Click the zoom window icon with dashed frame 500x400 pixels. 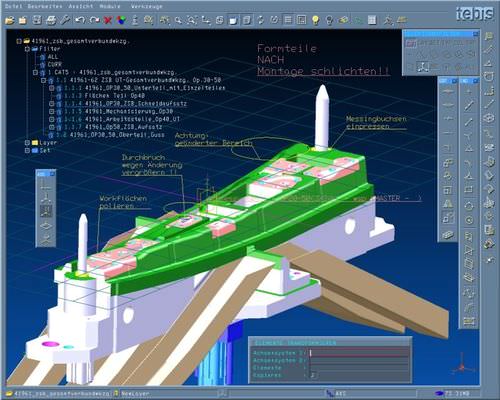[x=192, y=20]
